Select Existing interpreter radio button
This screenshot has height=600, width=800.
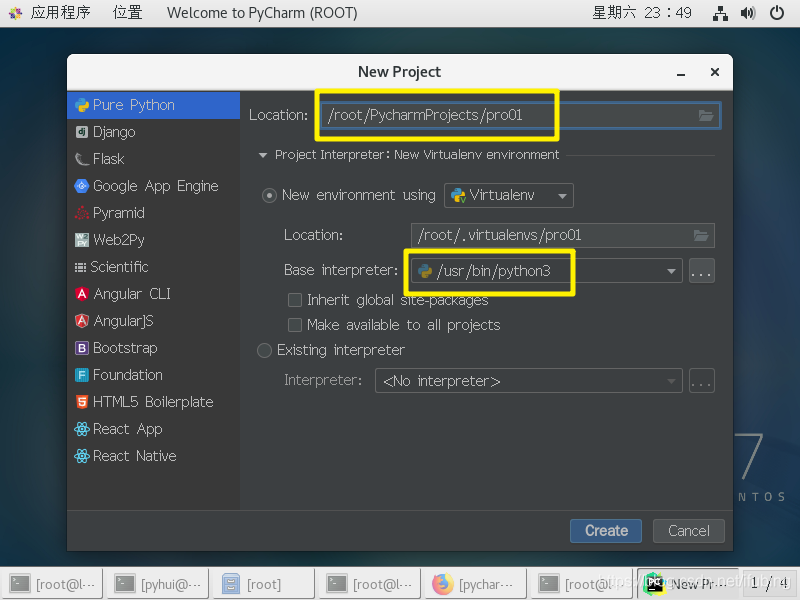(264, 351)
